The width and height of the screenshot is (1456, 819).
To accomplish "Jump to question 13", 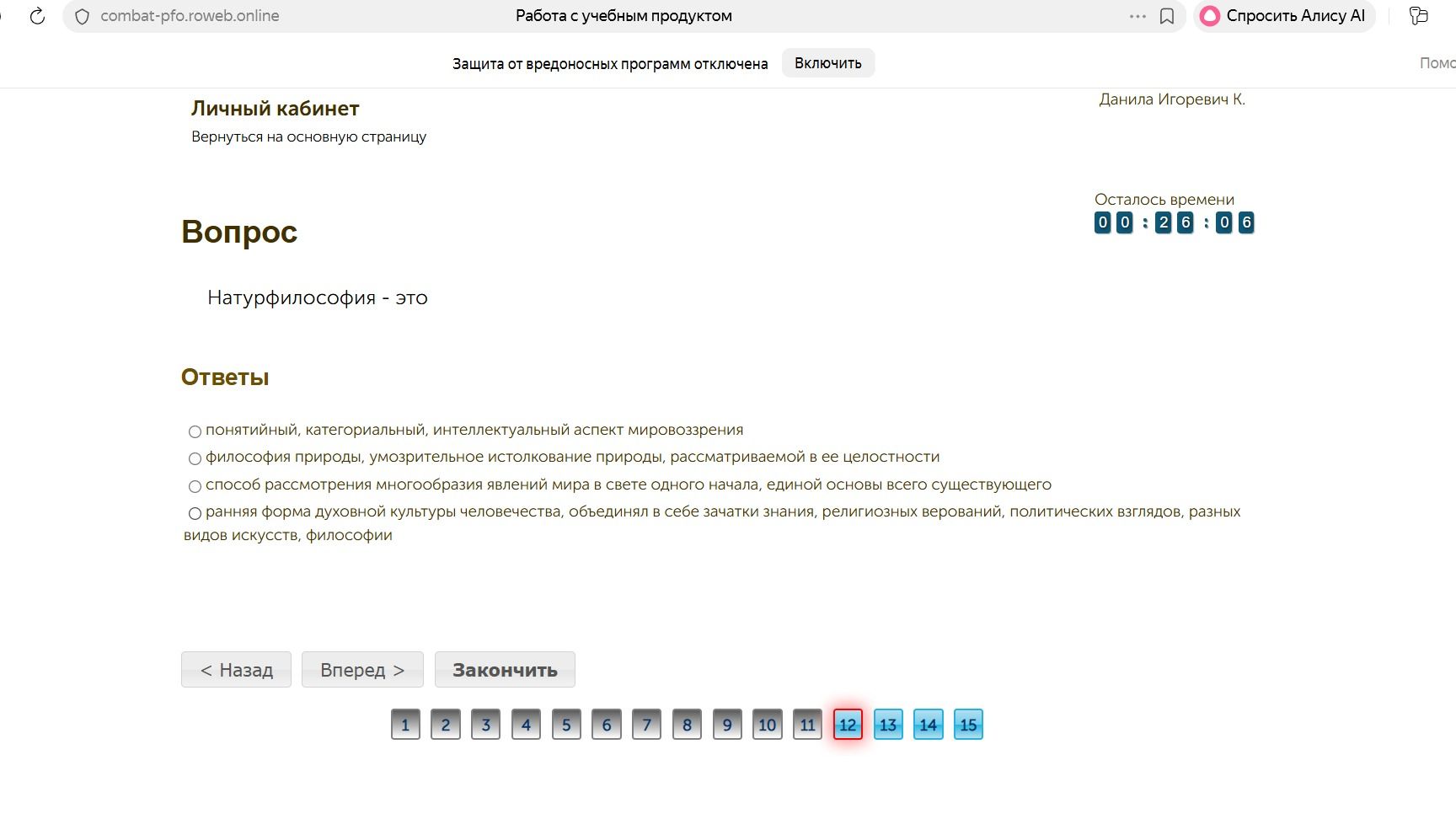I will pyautogui.click(x=888, y=725).
